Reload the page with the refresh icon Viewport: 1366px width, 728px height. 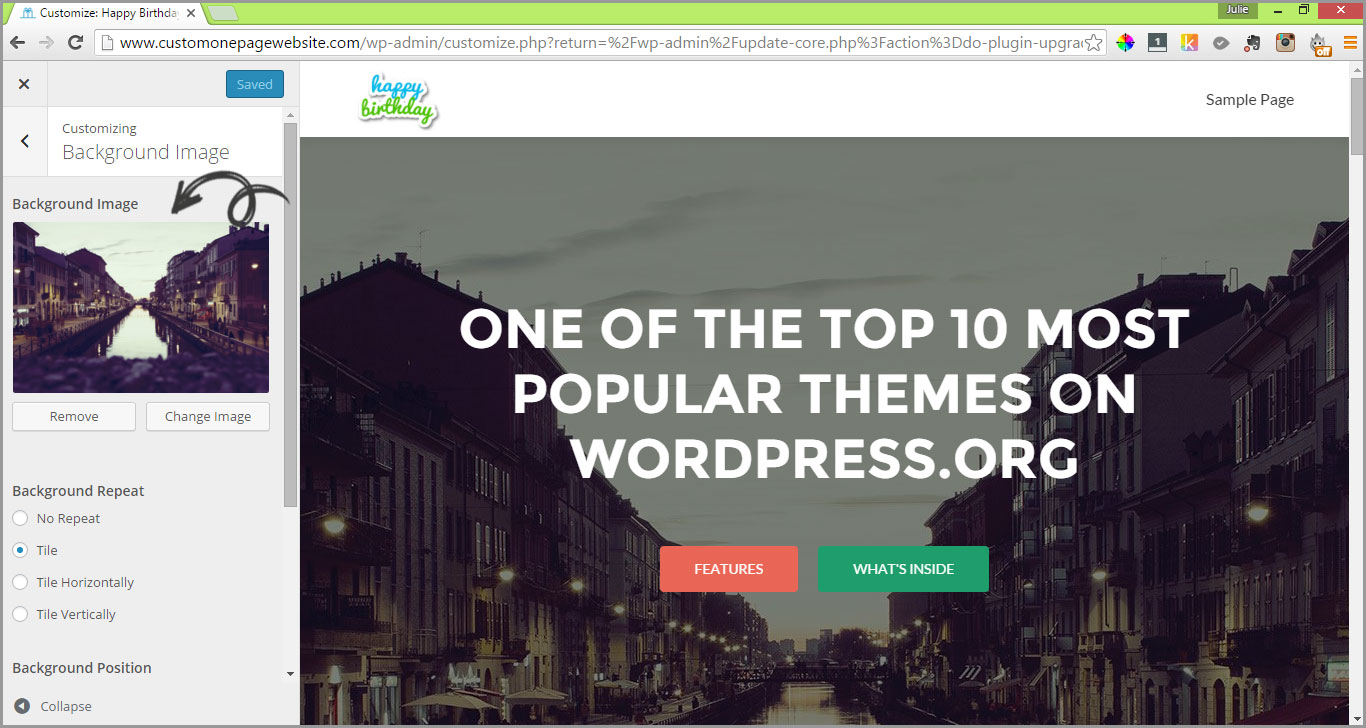(x=75, y=43)
